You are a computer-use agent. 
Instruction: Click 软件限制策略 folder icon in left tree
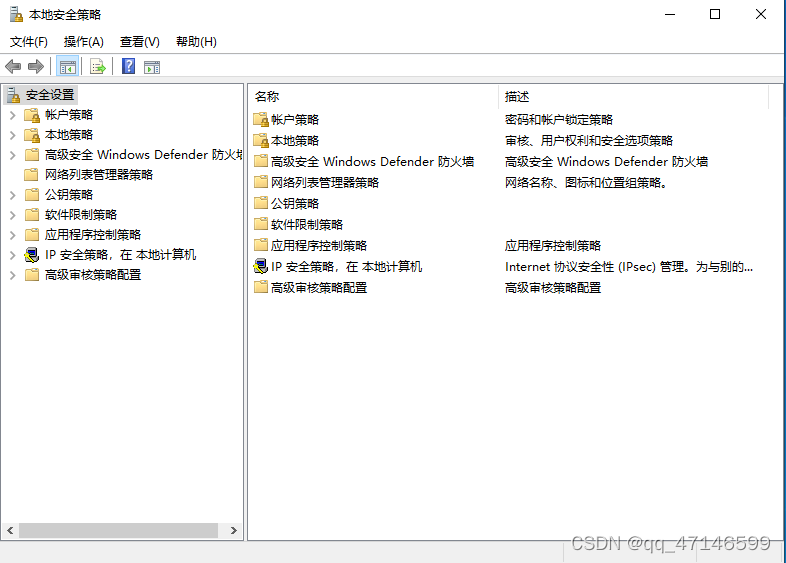coord(32,215)
